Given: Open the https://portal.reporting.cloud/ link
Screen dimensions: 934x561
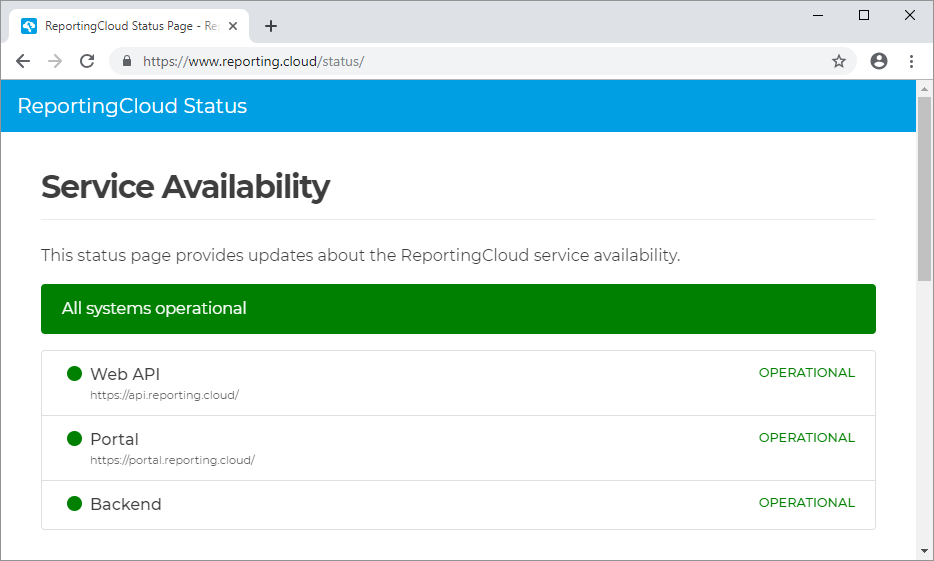Looking at the screenshot, I should pos(173,460).
